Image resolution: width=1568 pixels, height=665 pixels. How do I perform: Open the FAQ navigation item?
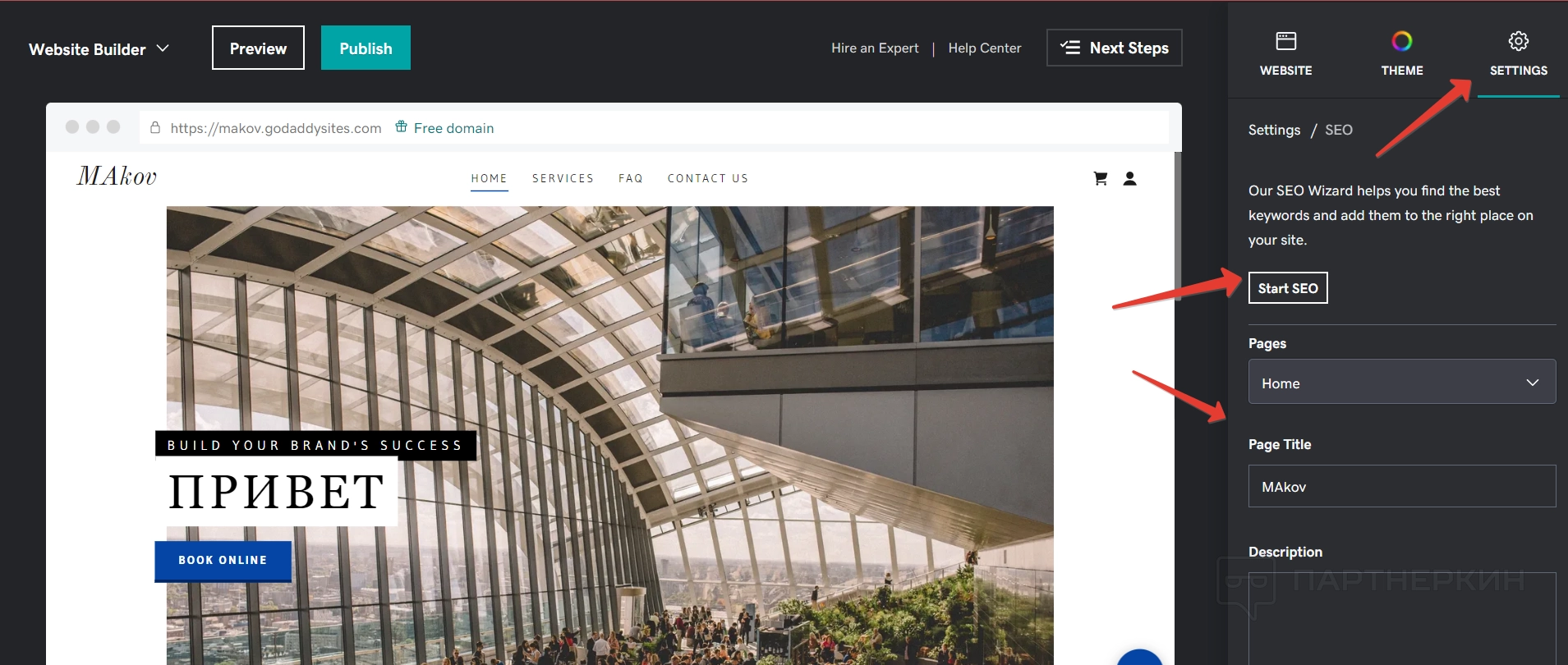[x=631, y=178]
